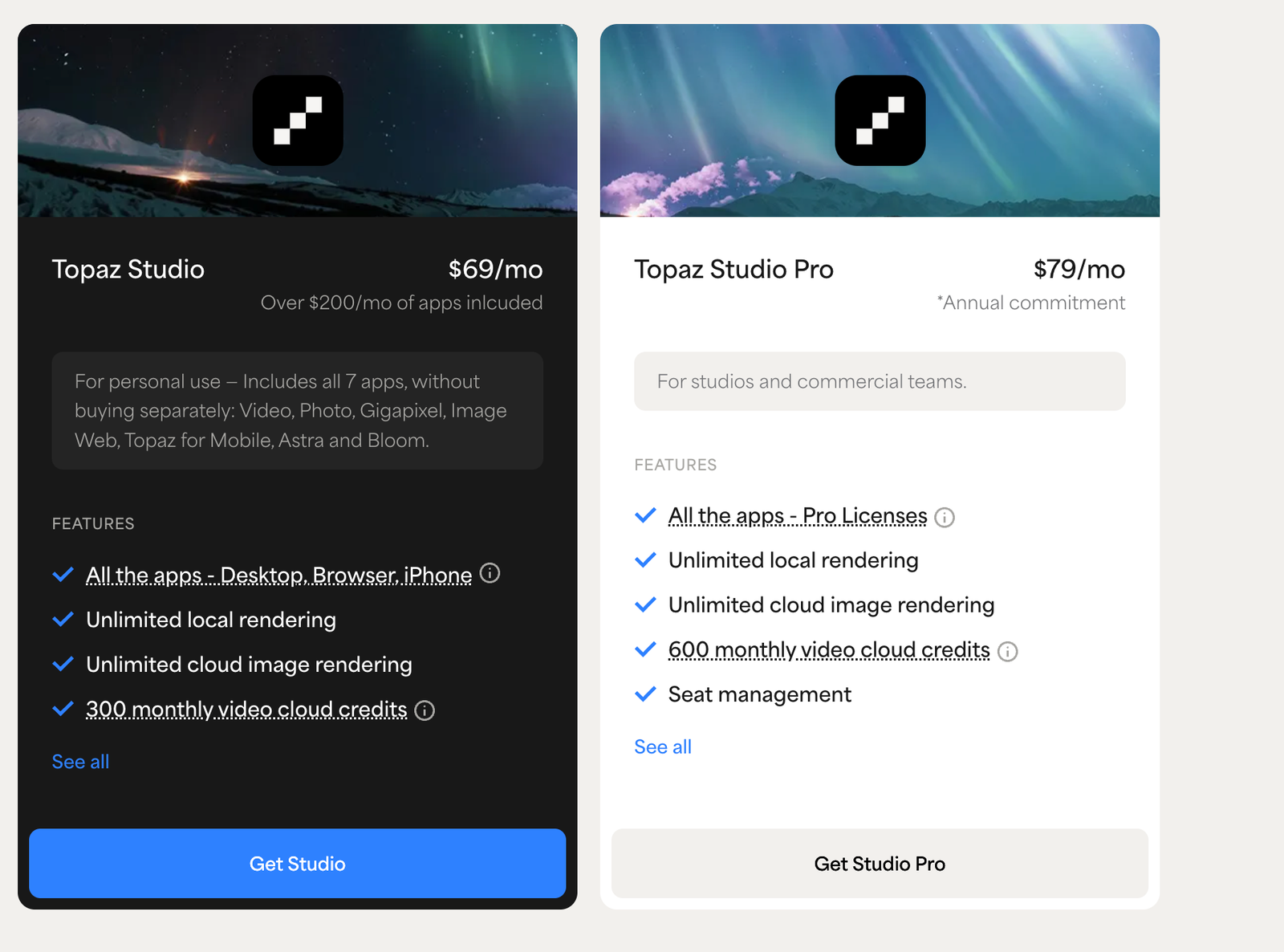
Task: Click Unlimited local rendering in Studio card
Action: [x=211, y=620]
